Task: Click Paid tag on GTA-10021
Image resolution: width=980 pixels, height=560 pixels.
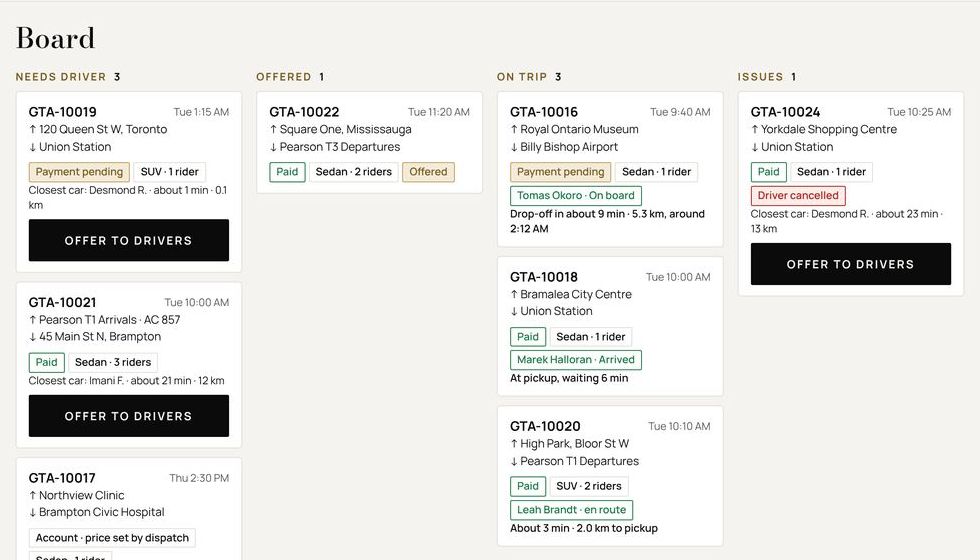Action: [x=46, y=362]
